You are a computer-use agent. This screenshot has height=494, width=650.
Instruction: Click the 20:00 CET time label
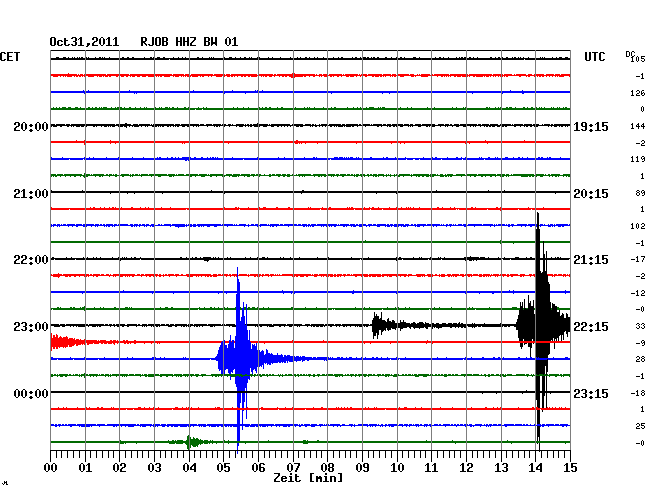tap(31, 126)
